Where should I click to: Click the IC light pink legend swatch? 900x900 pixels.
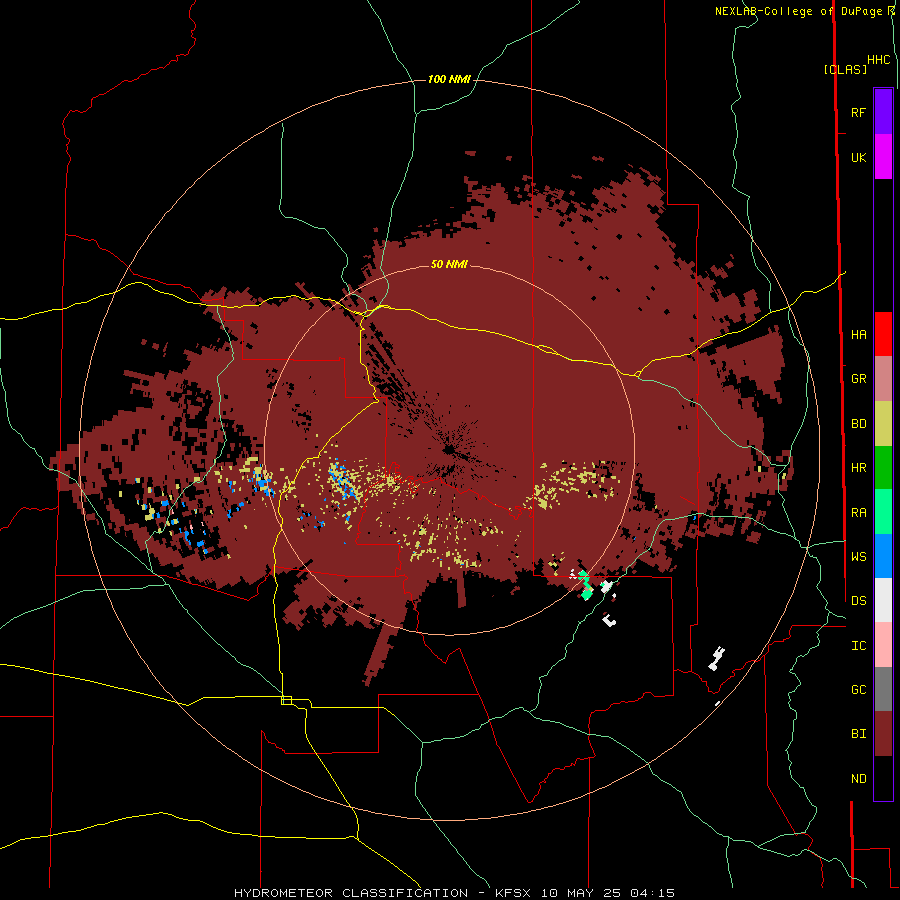[x=883, y=645]
